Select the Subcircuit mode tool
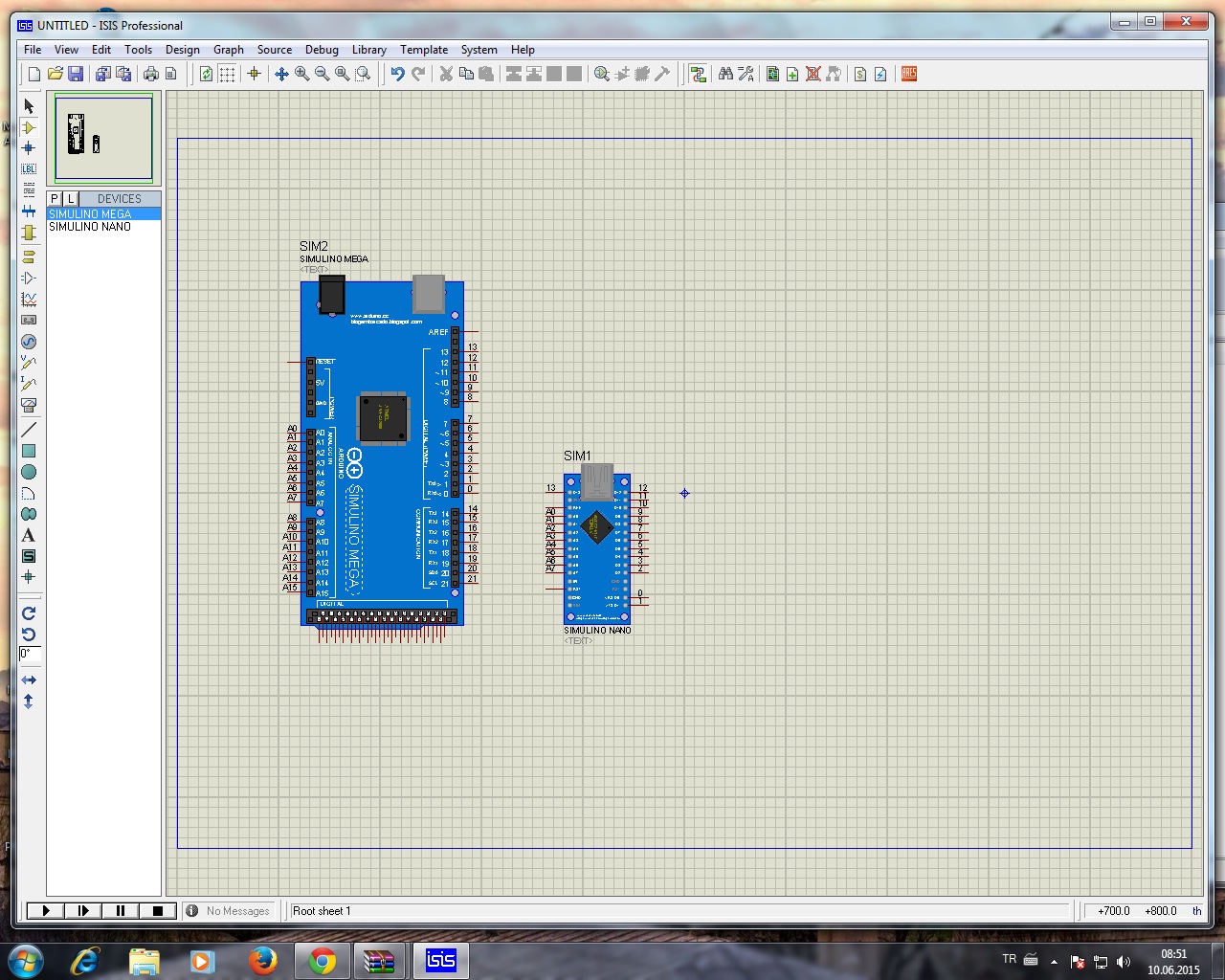The width and height of the screenshot is (1225, 980). point(29,233)
